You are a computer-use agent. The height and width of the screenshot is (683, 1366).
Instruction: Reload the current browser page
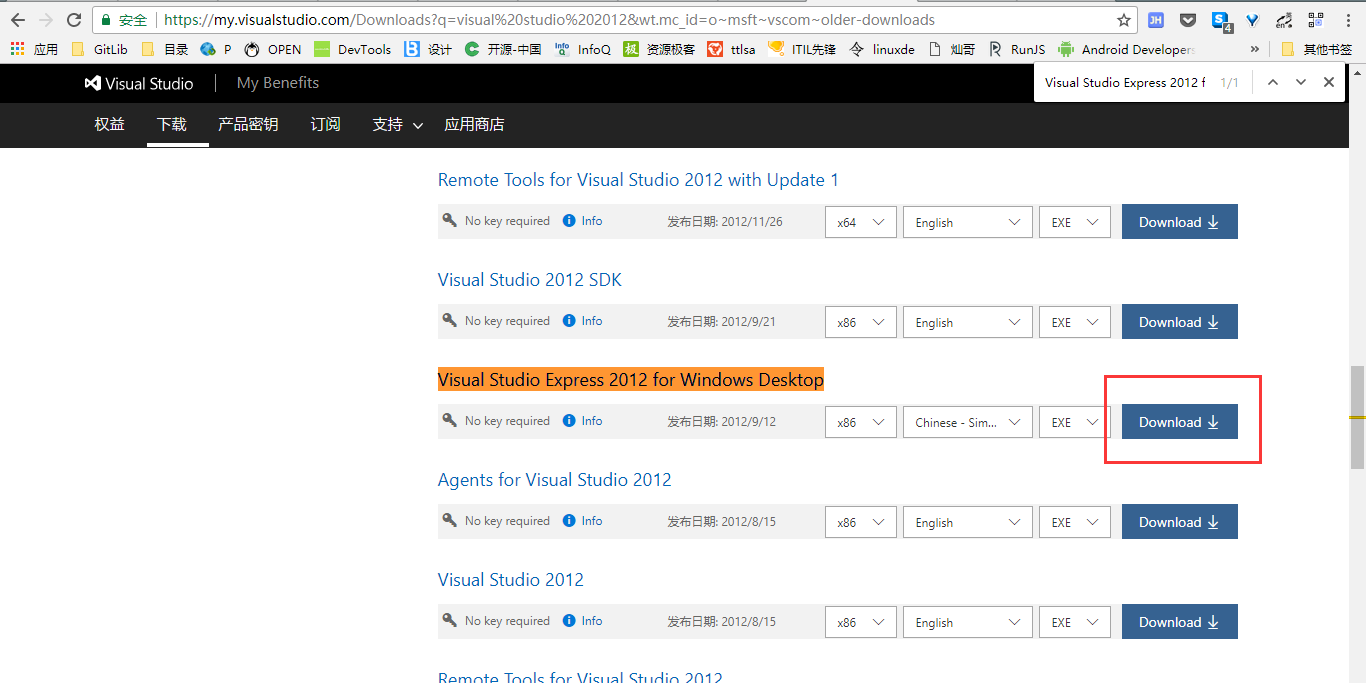pos(74,20)
